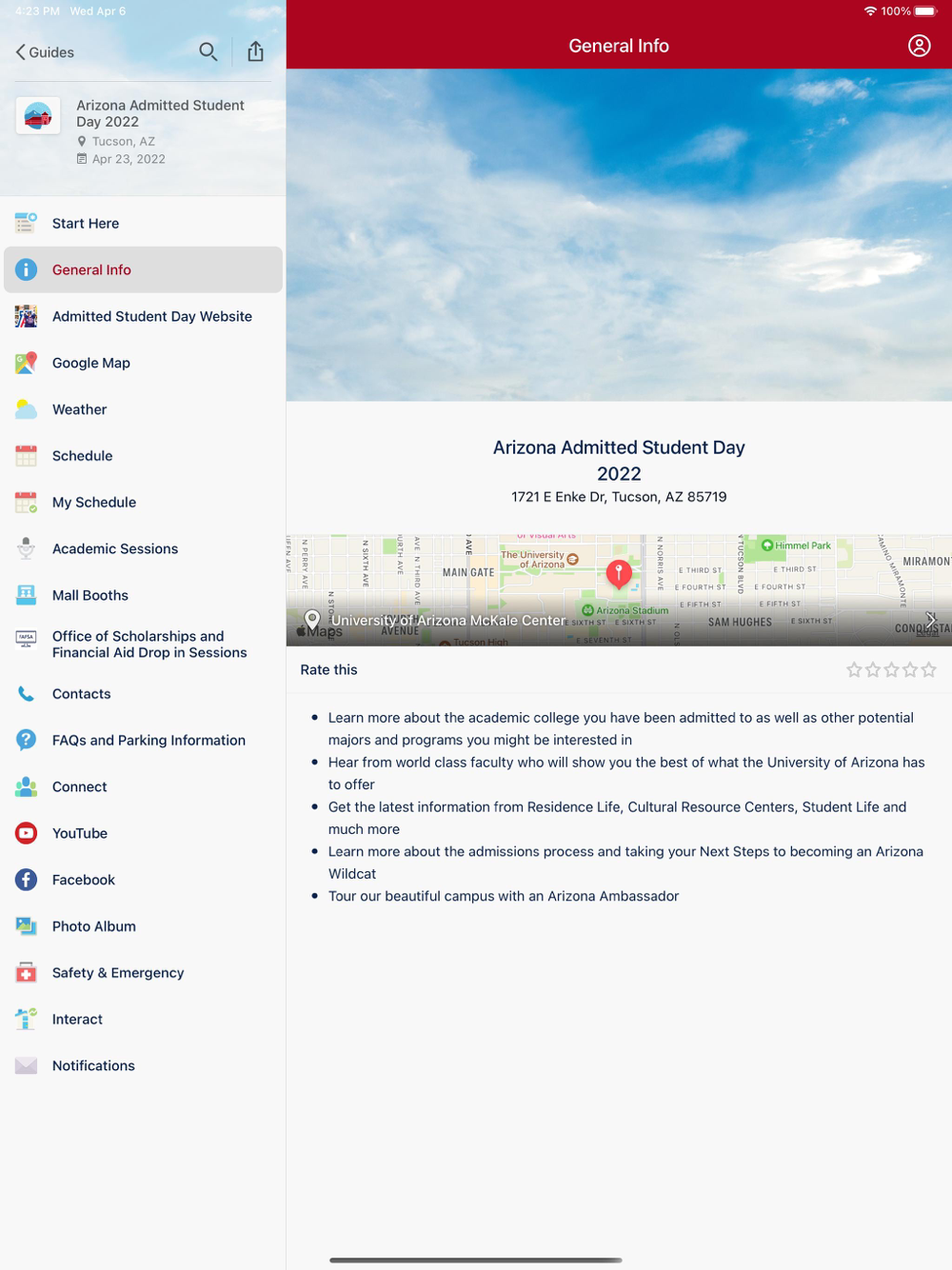Select the Academic Sessions menu label
Viewport: 952px width, 1270px height.
115,549
